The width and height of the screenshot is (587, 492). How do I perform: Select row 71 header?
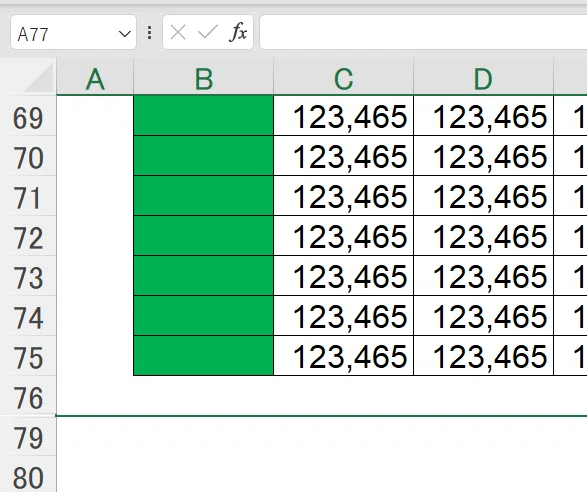28,196
